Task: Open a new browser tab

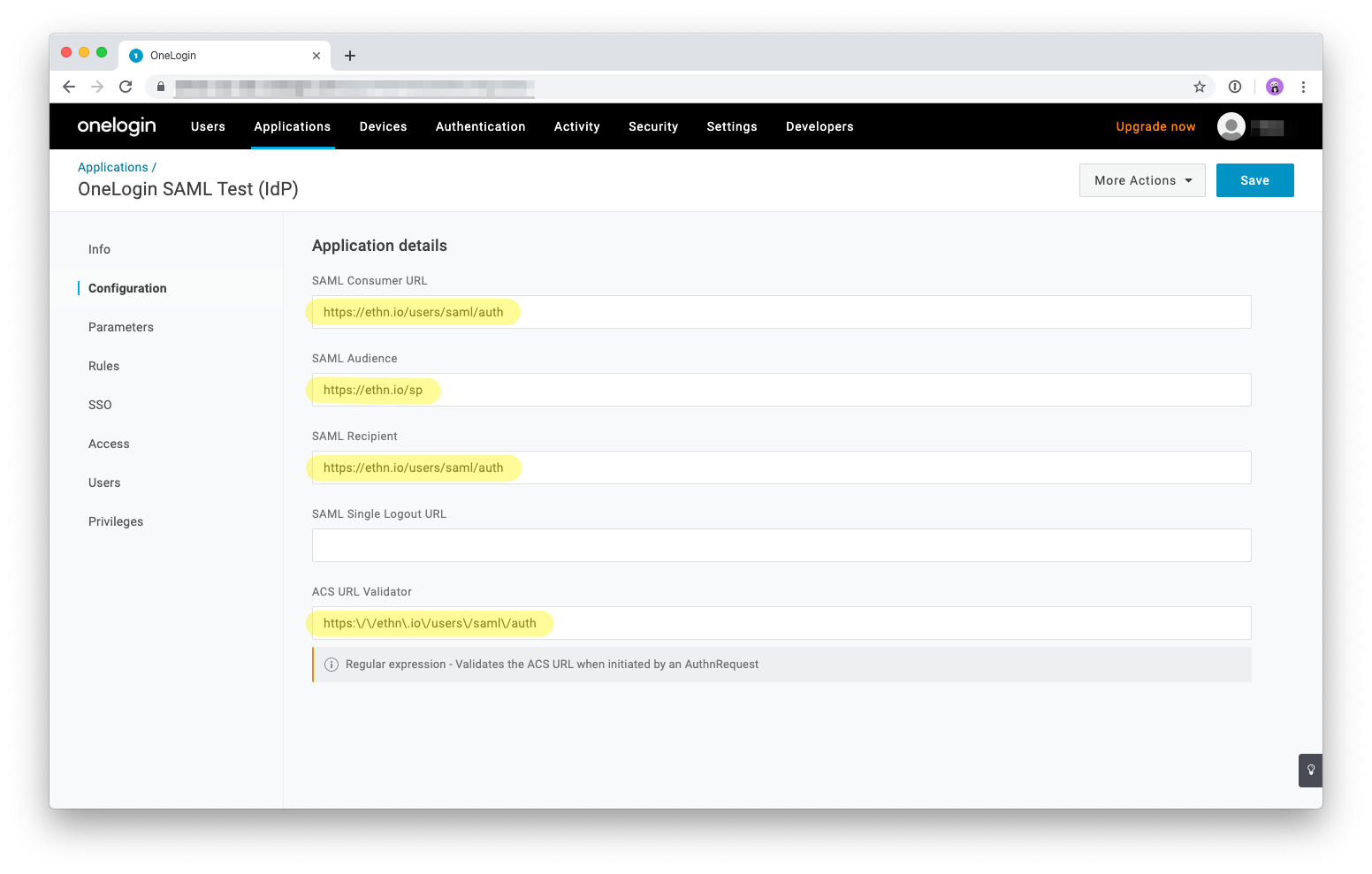Action: coord(350,56)
